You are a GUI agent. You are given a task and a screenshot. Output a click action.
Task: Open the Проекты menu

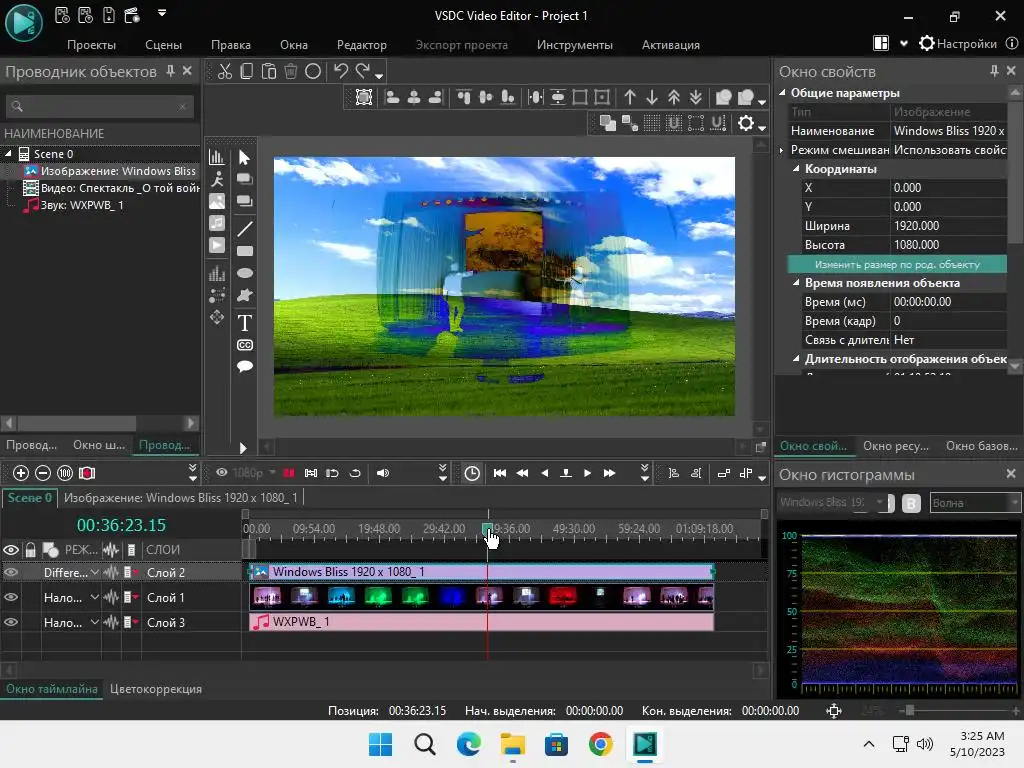click(91, 44)
